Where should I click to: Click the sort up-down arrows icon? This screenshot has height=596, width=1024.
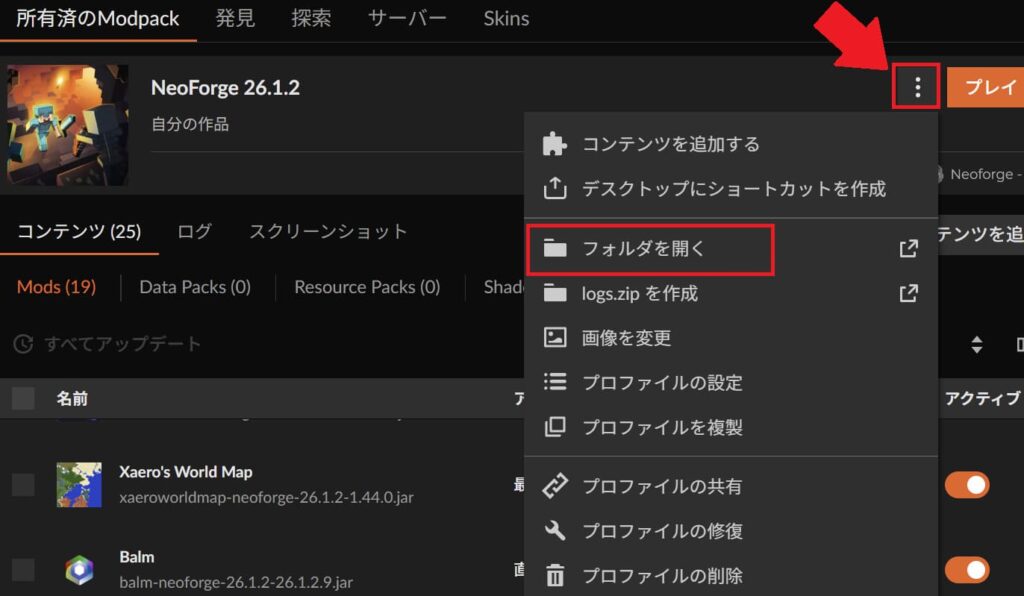tap(976, 344)
